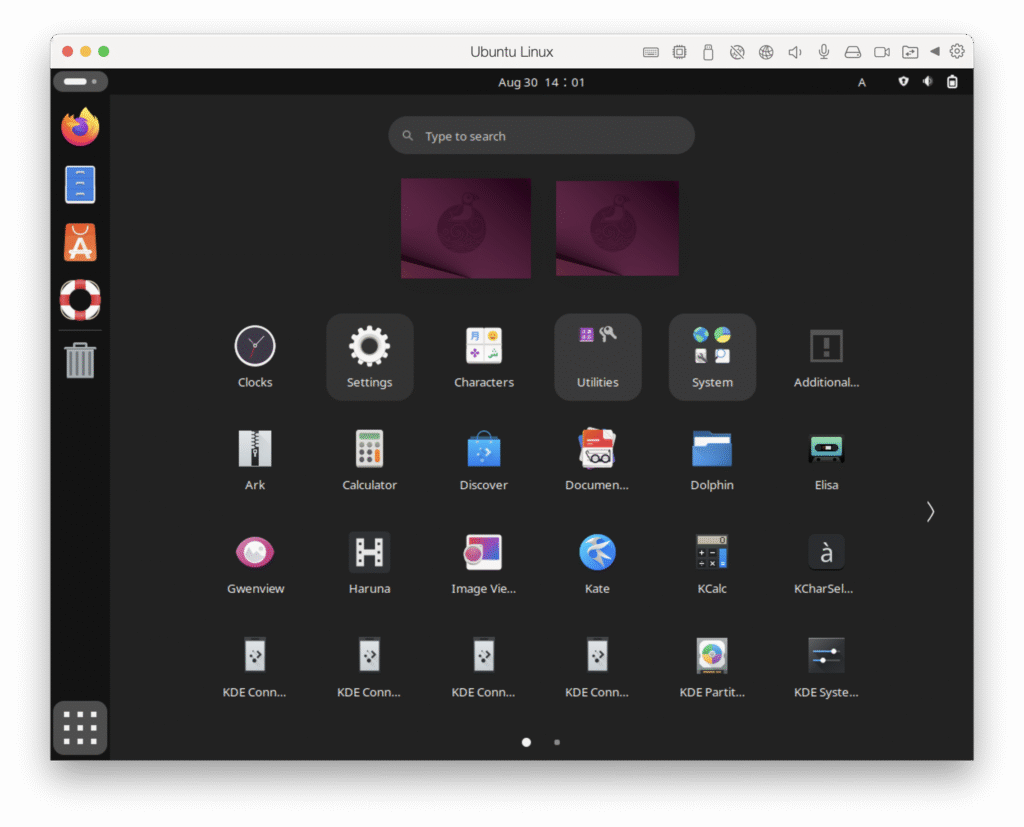The image size is (1024, 827).
Task: Expand the System app folder
Action: point(712,357)
